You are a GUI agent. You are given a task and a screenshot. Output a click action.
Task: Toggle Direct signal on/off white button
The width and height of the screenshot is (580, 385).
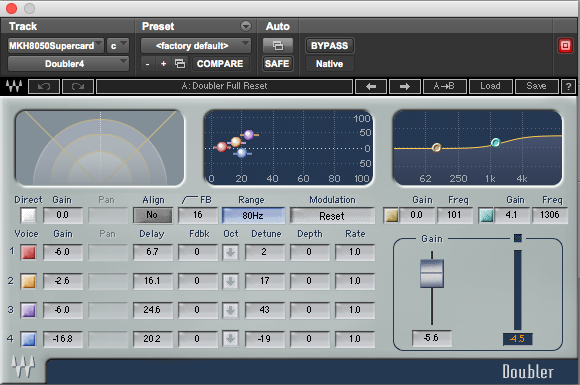[28, 215]
